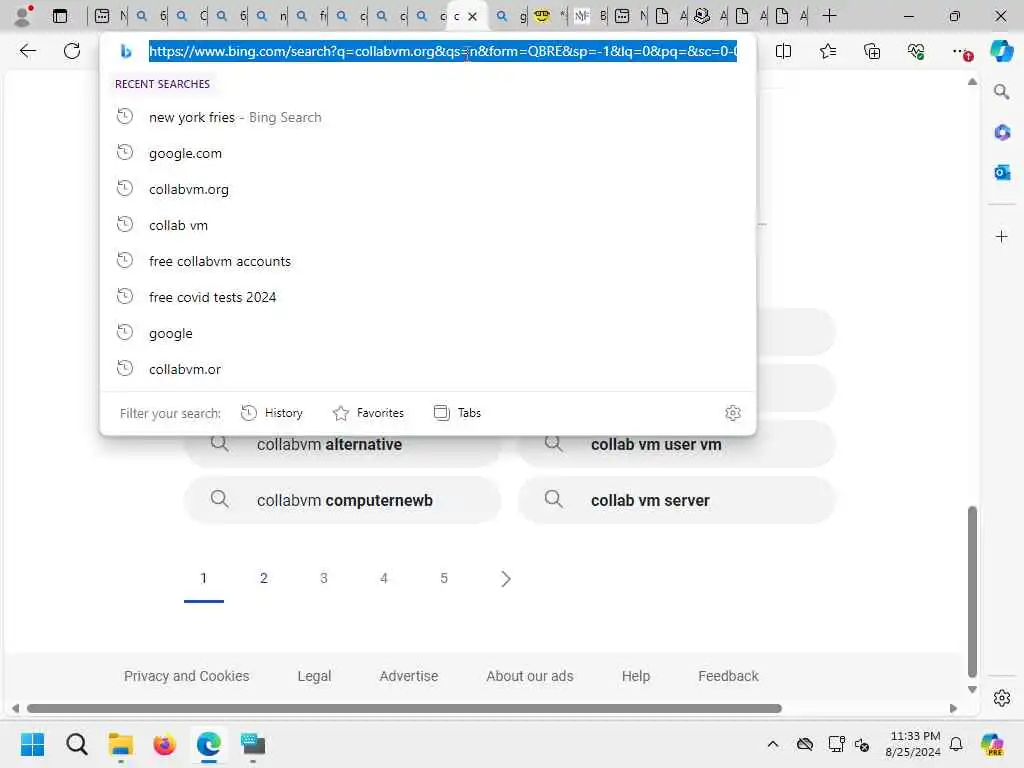Search related "collab vm user vm"
This screenshot has height=768, width=1024.
tap(677, 445)
